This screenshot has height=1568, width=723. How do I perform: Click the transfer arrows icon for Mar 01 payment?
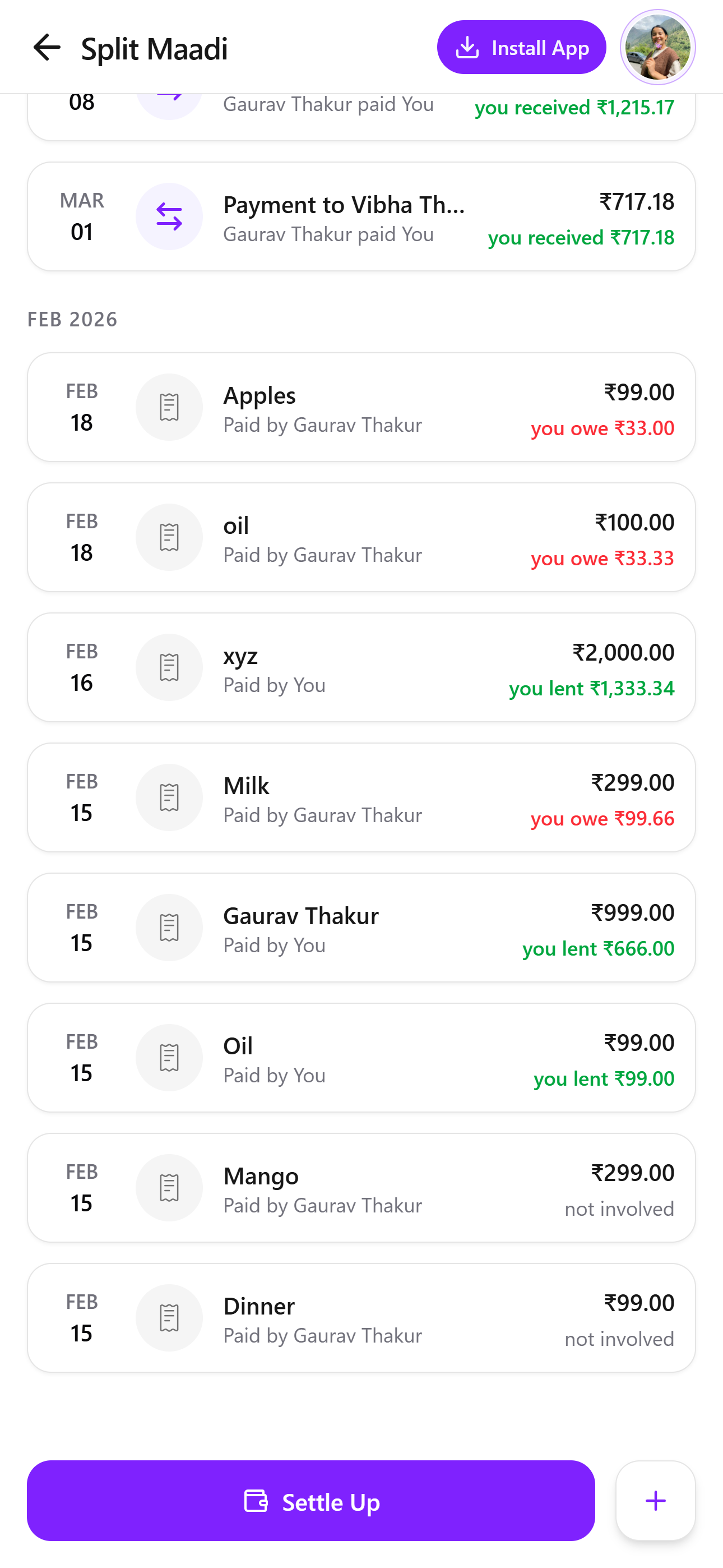point(169,216)
